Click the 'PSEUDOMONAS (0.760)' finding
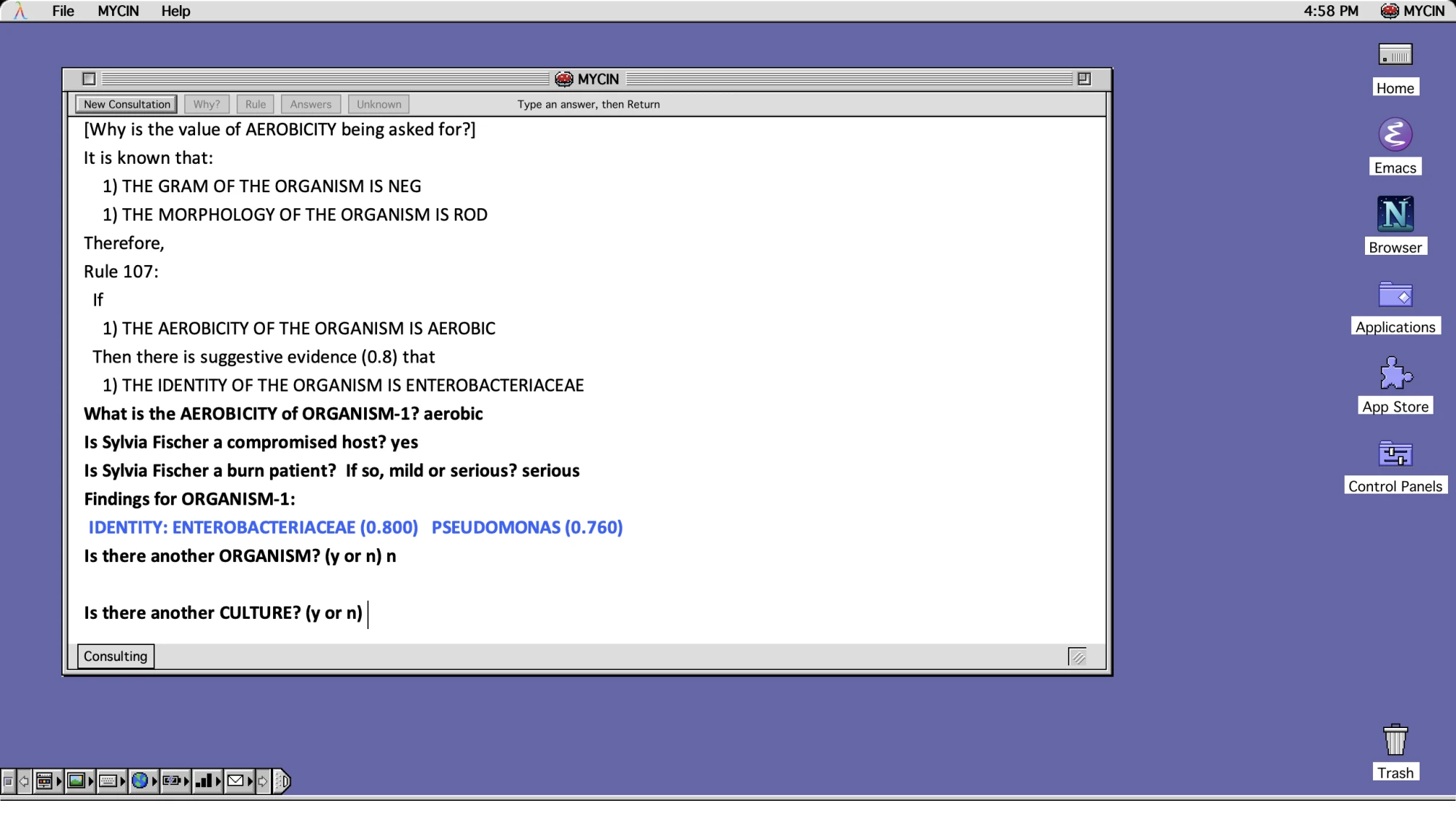The width and height of the screenshot is (1456, 819). coord(527,527)
